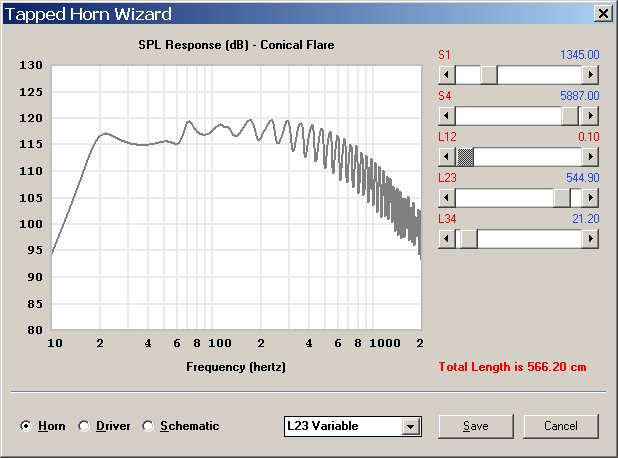Click the SPL Response chart title
This screenshot has height=458, width=618.
236,45
